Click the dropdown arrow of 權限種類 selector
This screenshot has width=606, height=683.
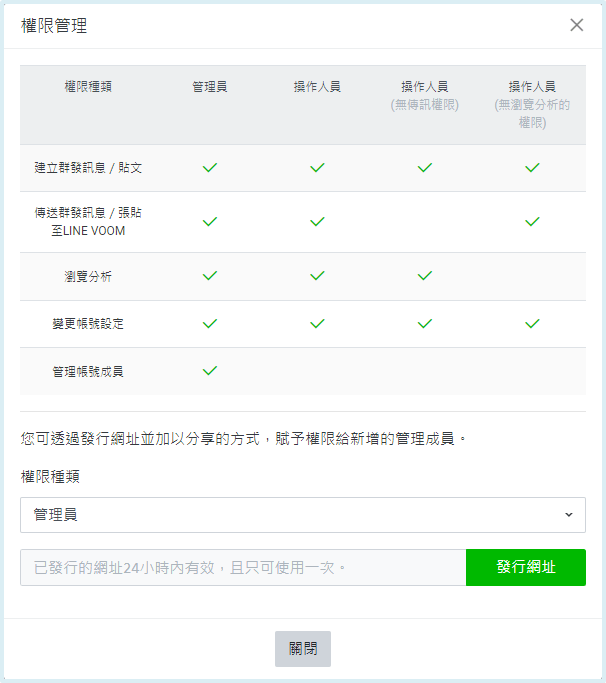(568, 515)
